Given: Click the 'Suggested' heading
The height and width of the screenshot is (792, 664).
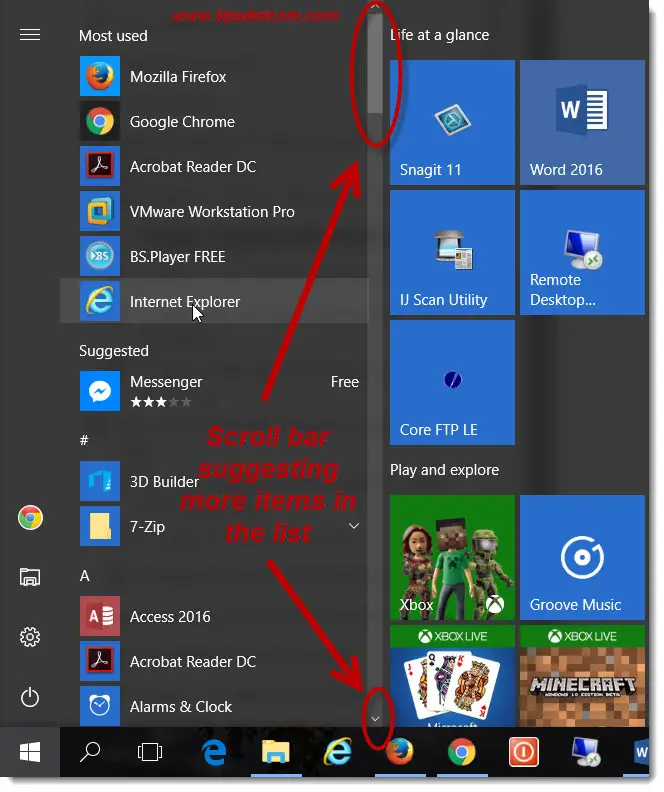Looking at the screenshot, I should click(114, 351).
